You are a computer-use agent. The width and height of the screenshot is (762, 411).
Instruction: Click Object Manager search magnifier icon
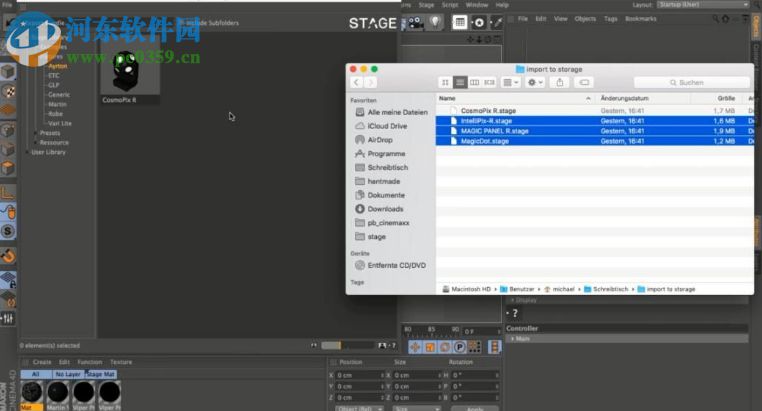point(715,19)
